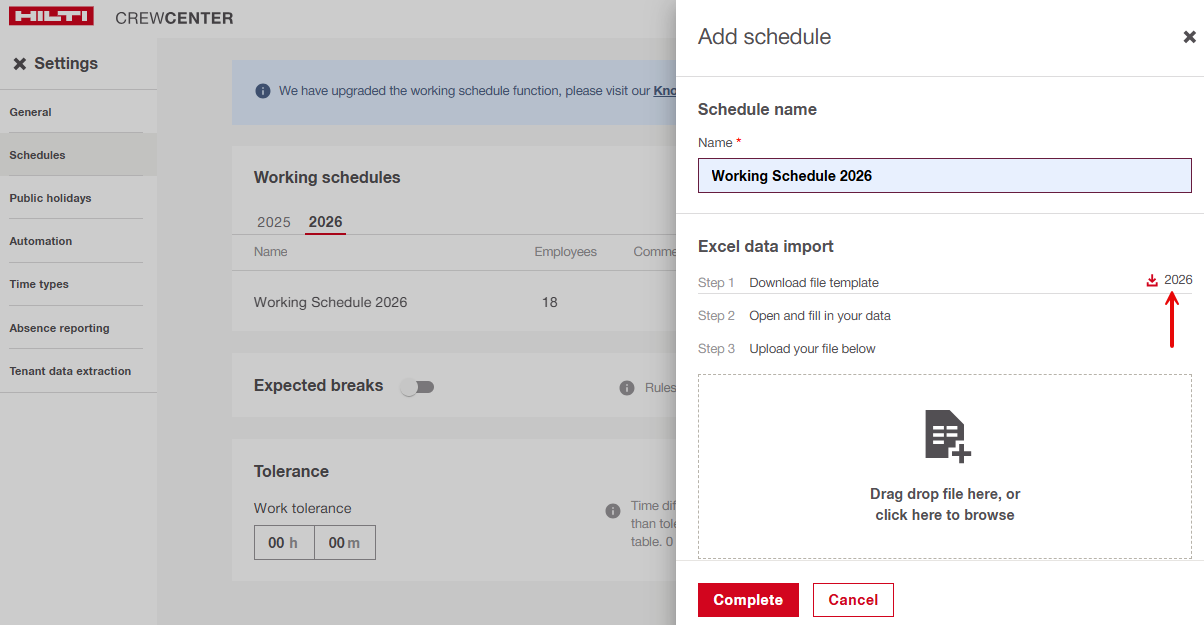Click the info icon in upgrade banner
The image size is (1204, 625).
pyautogui.click(x=263, y=91)
